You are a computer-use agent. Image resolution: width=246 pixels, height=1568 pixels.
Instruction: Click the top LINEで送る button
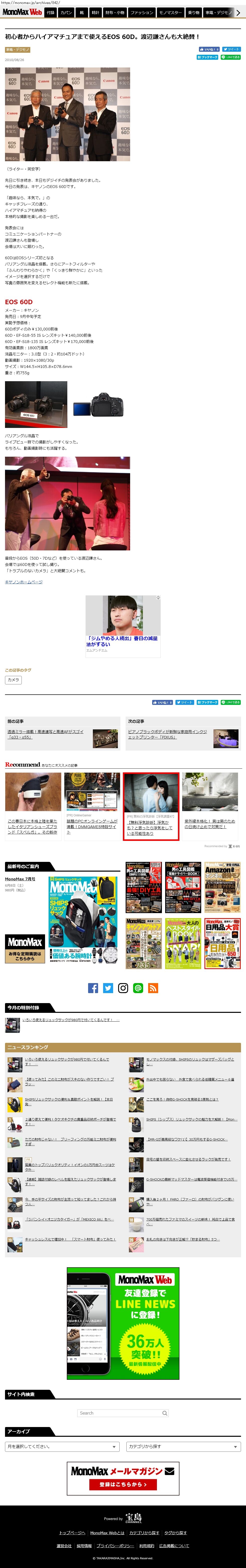pos(231,57)
